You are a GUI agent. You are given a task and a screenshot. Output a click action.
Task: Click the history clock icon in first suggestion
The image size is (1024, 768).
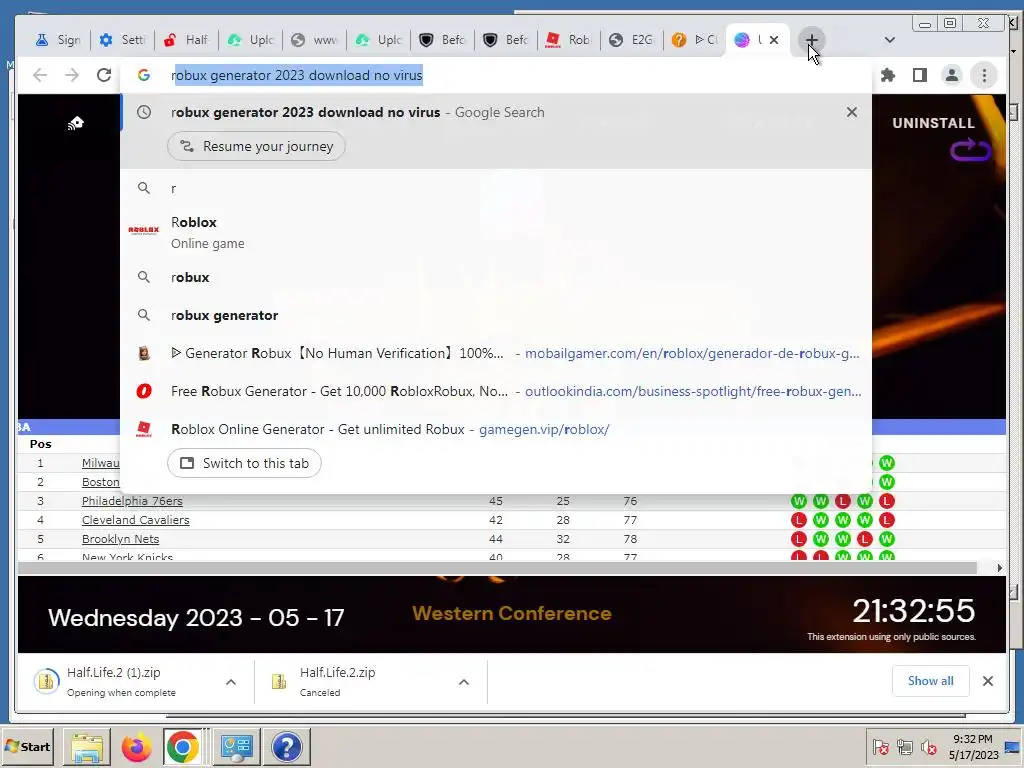[x=144, y=112]
